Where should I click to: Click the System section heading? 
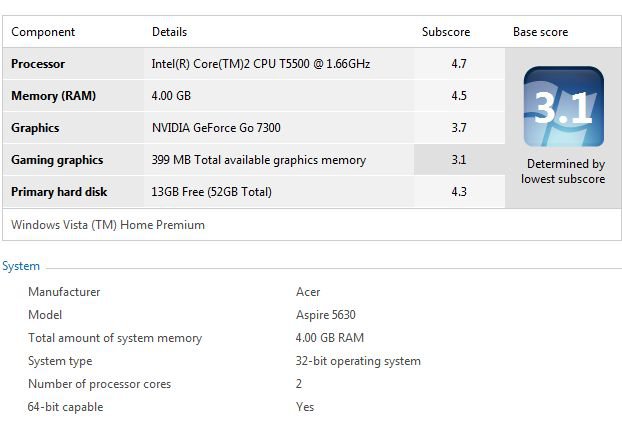[21, 266]
